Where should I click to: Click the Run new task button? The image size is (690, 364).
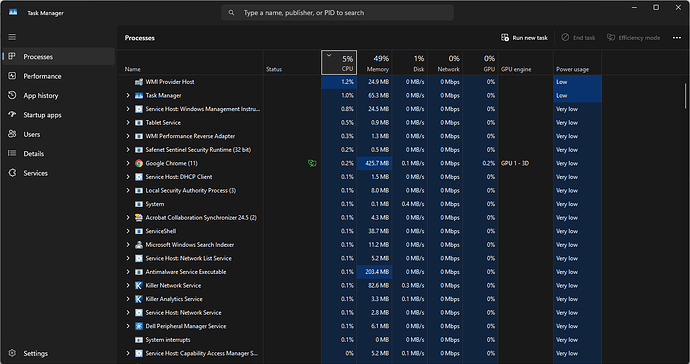click(525, 38)
